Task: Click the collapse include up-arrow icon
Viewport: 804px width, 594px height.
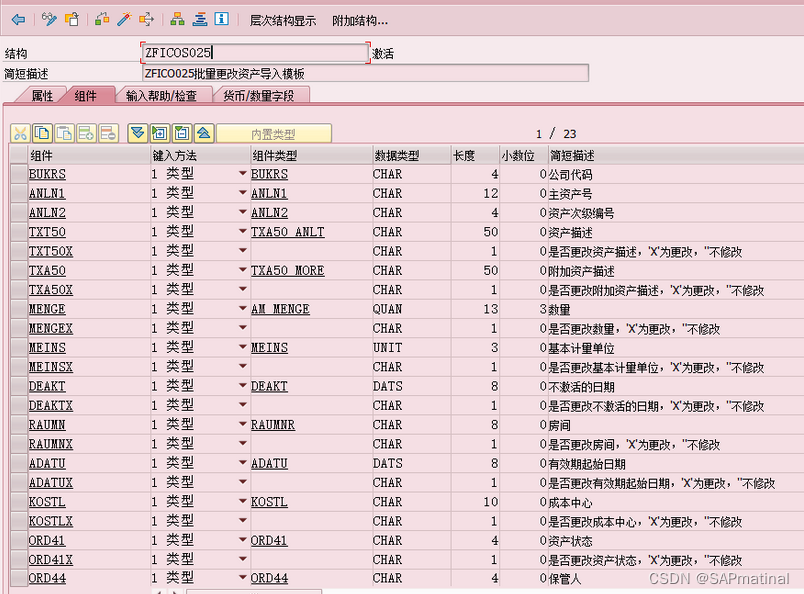Action: pos(204,133)
